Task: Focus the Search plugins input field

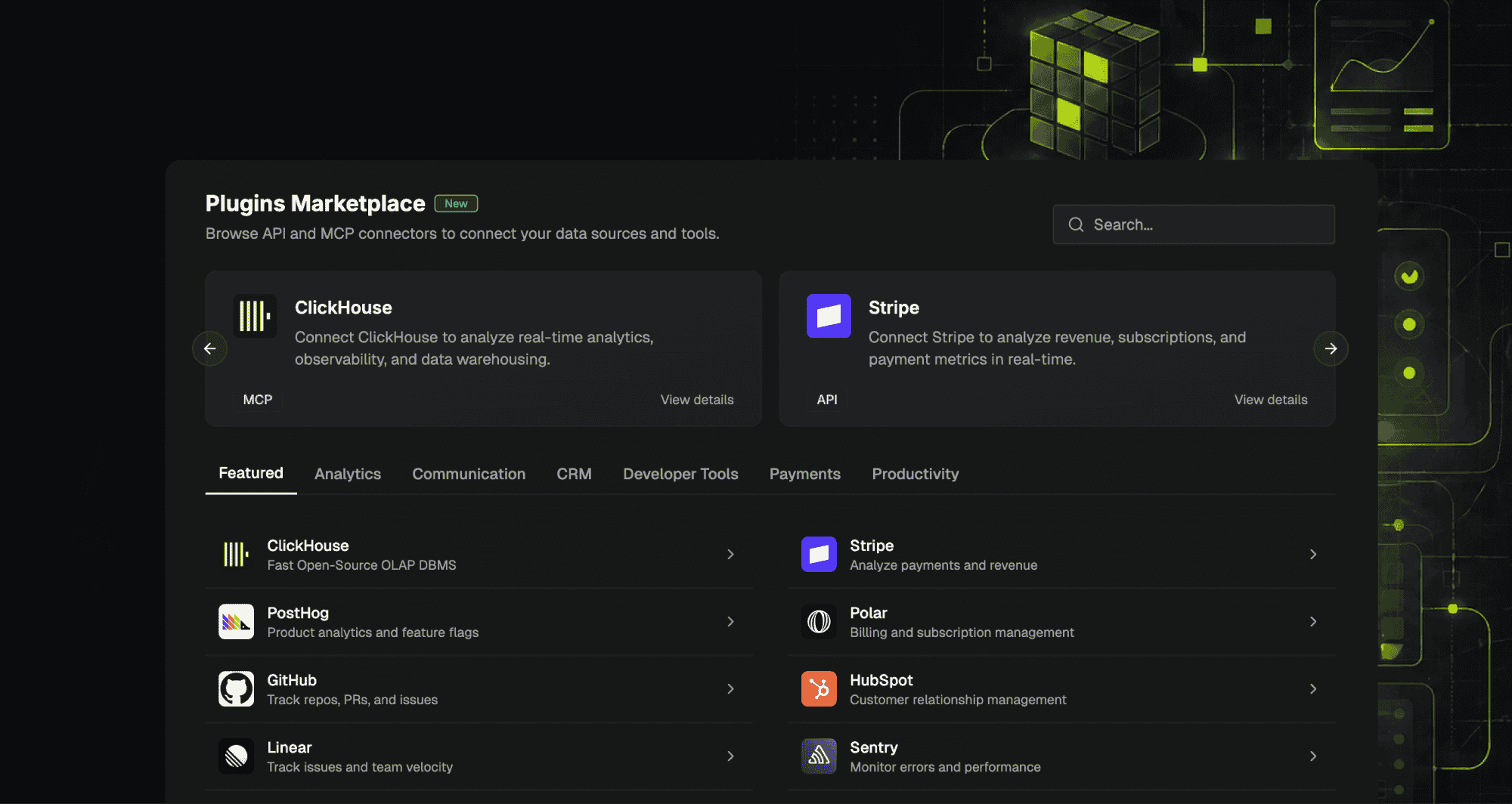Action: (x=1194, y=224)
